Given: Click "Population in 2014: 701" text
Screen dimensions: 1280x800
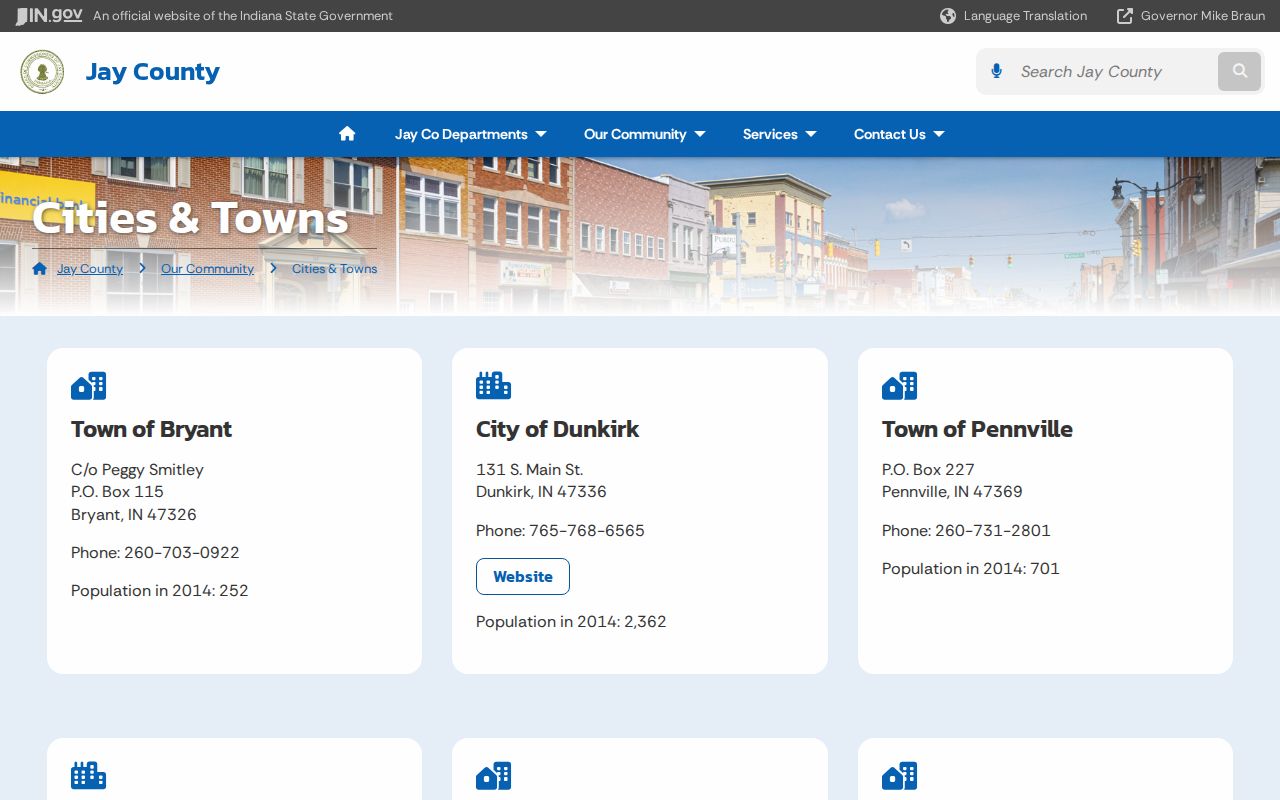Looking at the screenshot, I should click(971, 569).
